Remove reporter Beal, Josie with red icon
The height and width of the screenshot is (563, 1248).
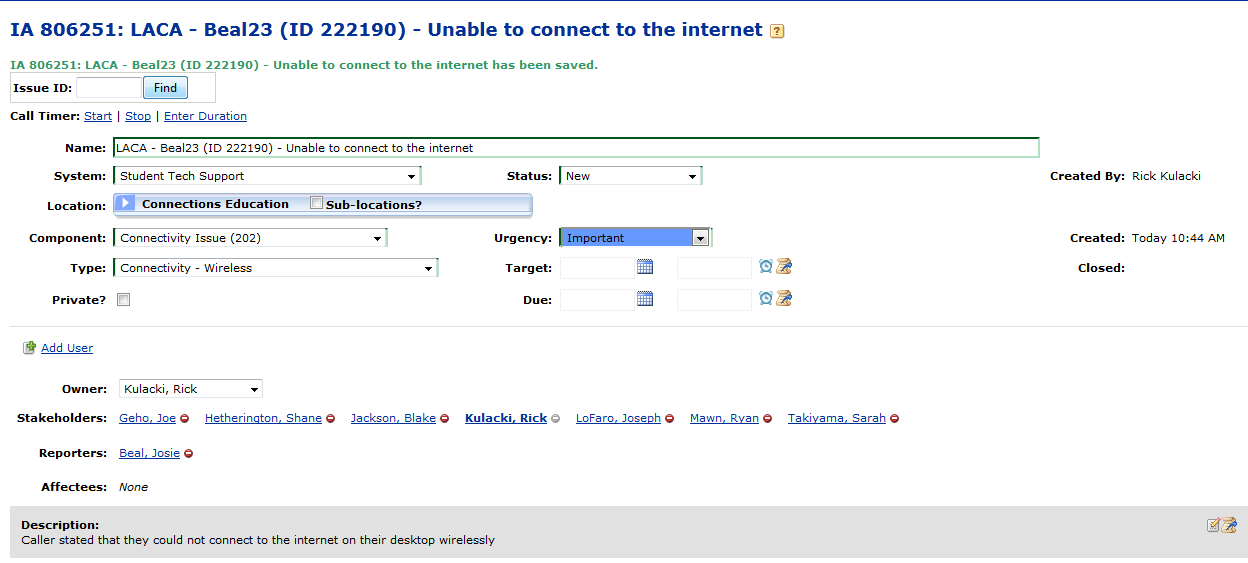pos(188,454)
